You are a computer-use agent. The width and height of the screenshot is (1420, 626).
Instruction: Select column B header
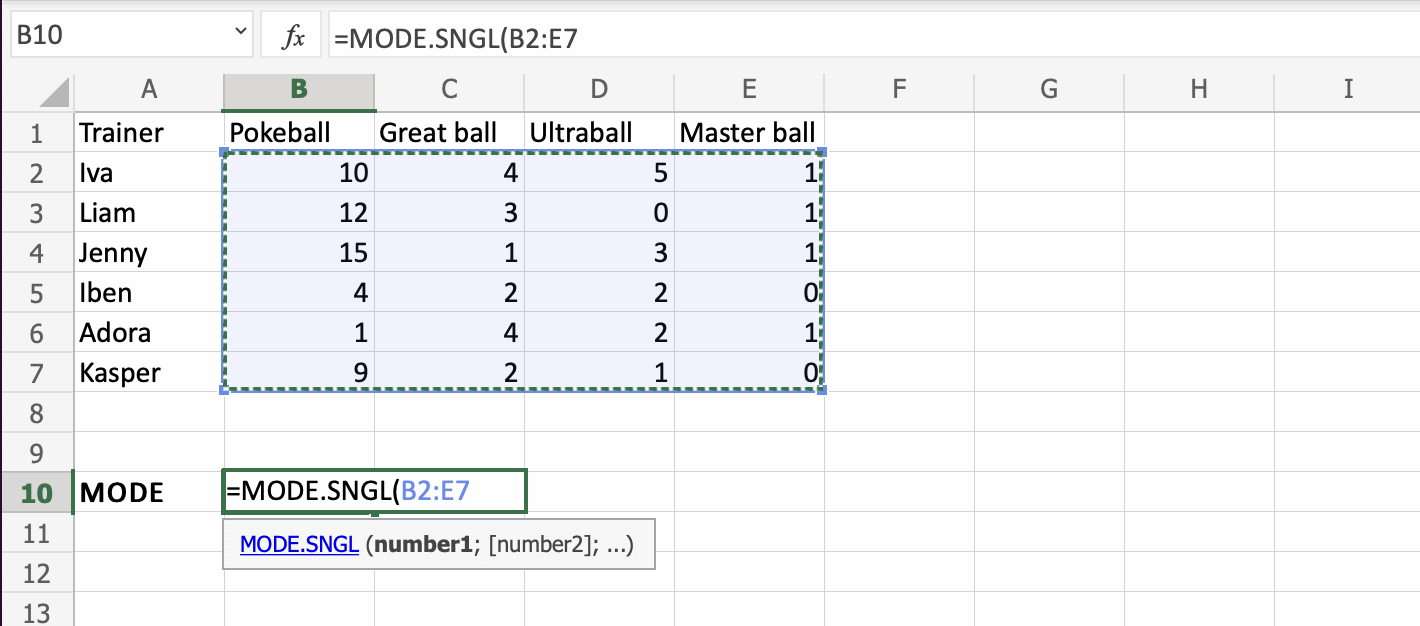(299, 90)
